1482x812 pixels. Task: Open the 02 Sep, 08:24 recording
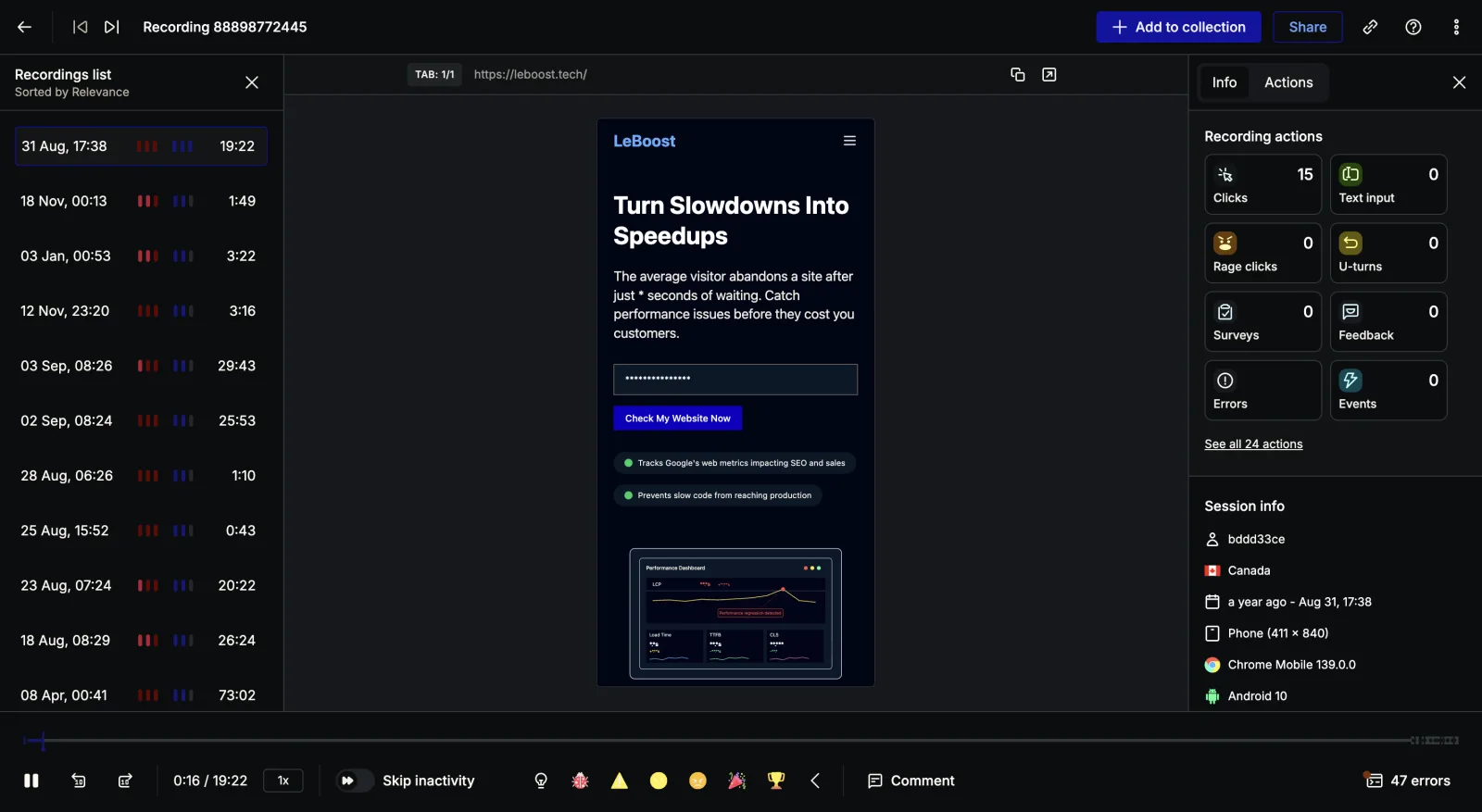click(141, 420)
